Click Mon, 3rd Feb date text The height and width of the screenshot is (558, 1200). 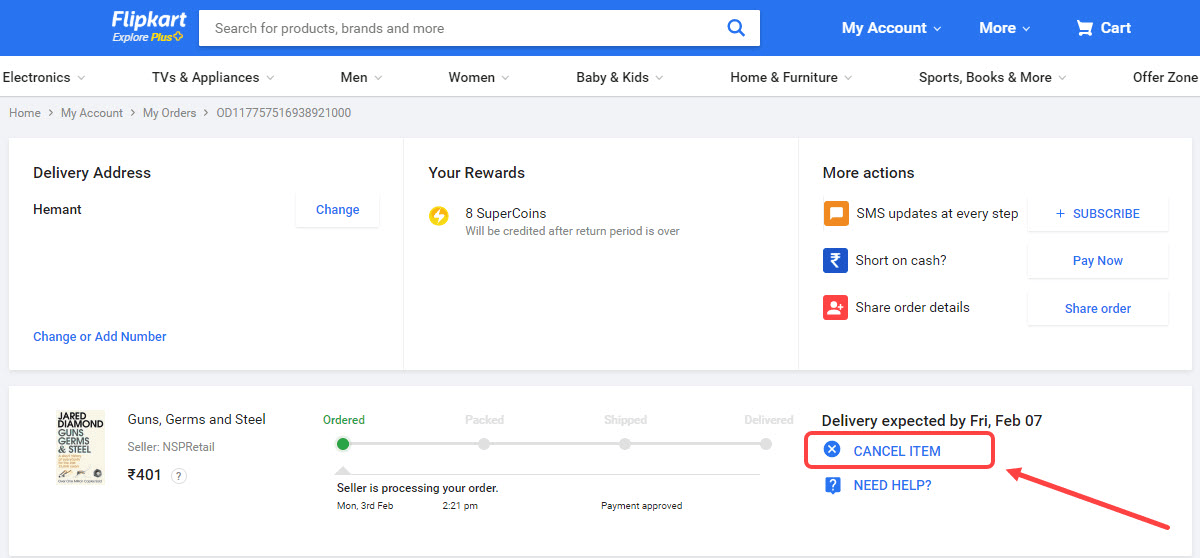(x=365, y=506)
